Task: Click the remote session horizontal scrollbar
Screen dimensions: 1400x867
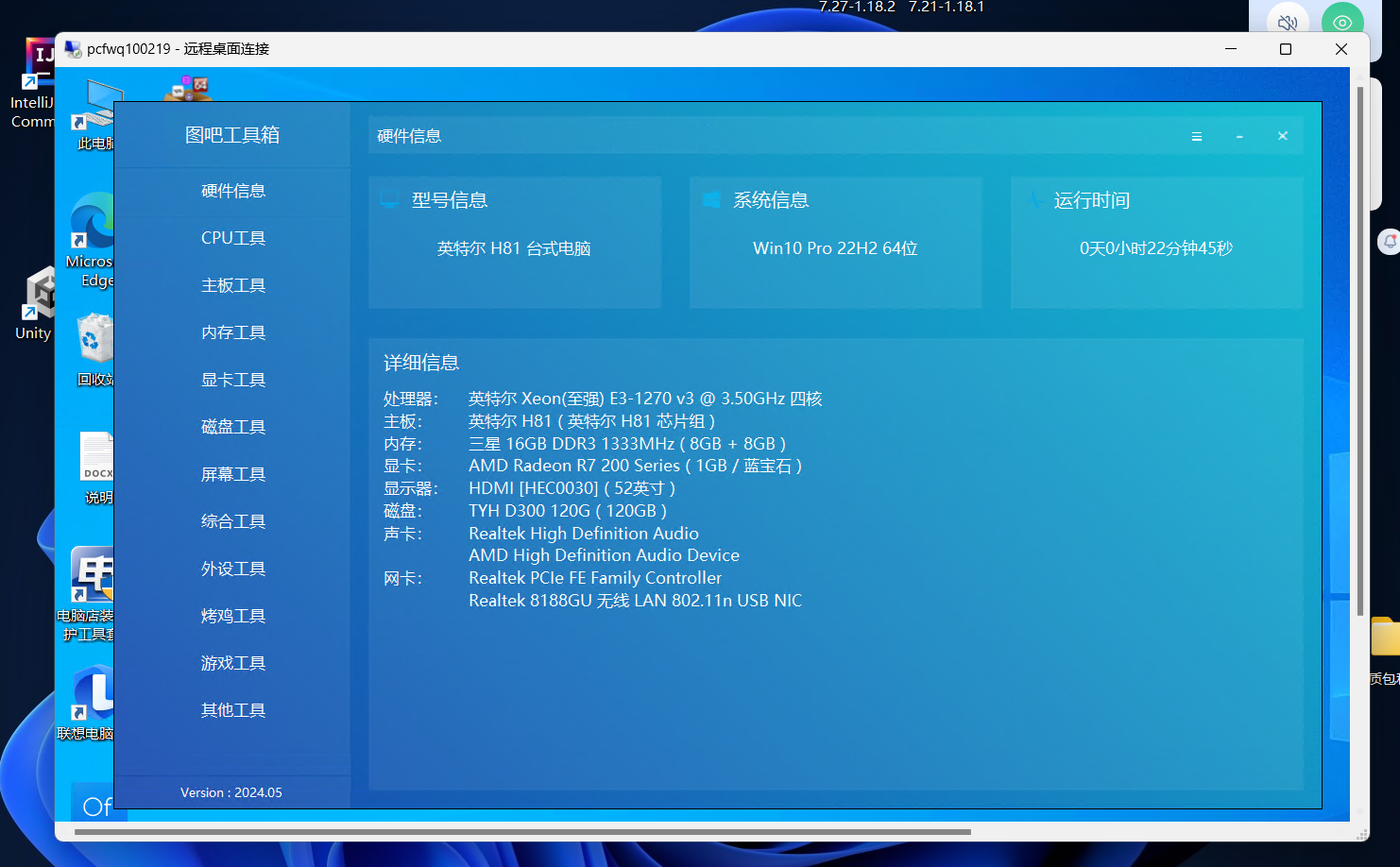Action: [522, 832]
